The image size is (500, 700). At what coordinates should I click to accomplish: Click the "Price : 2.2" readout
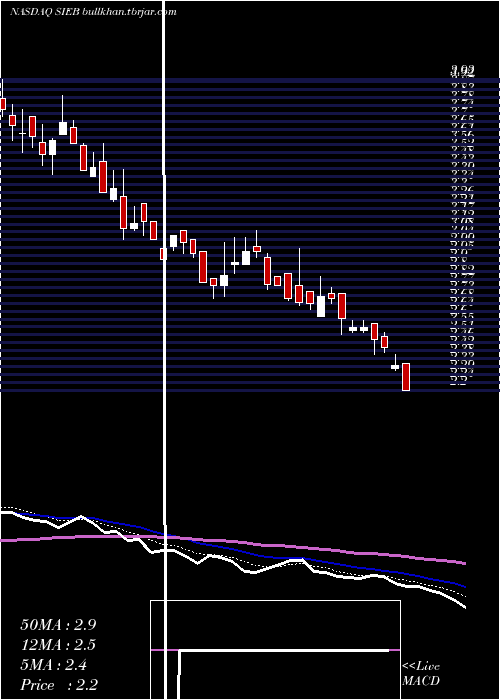(59, 685)
